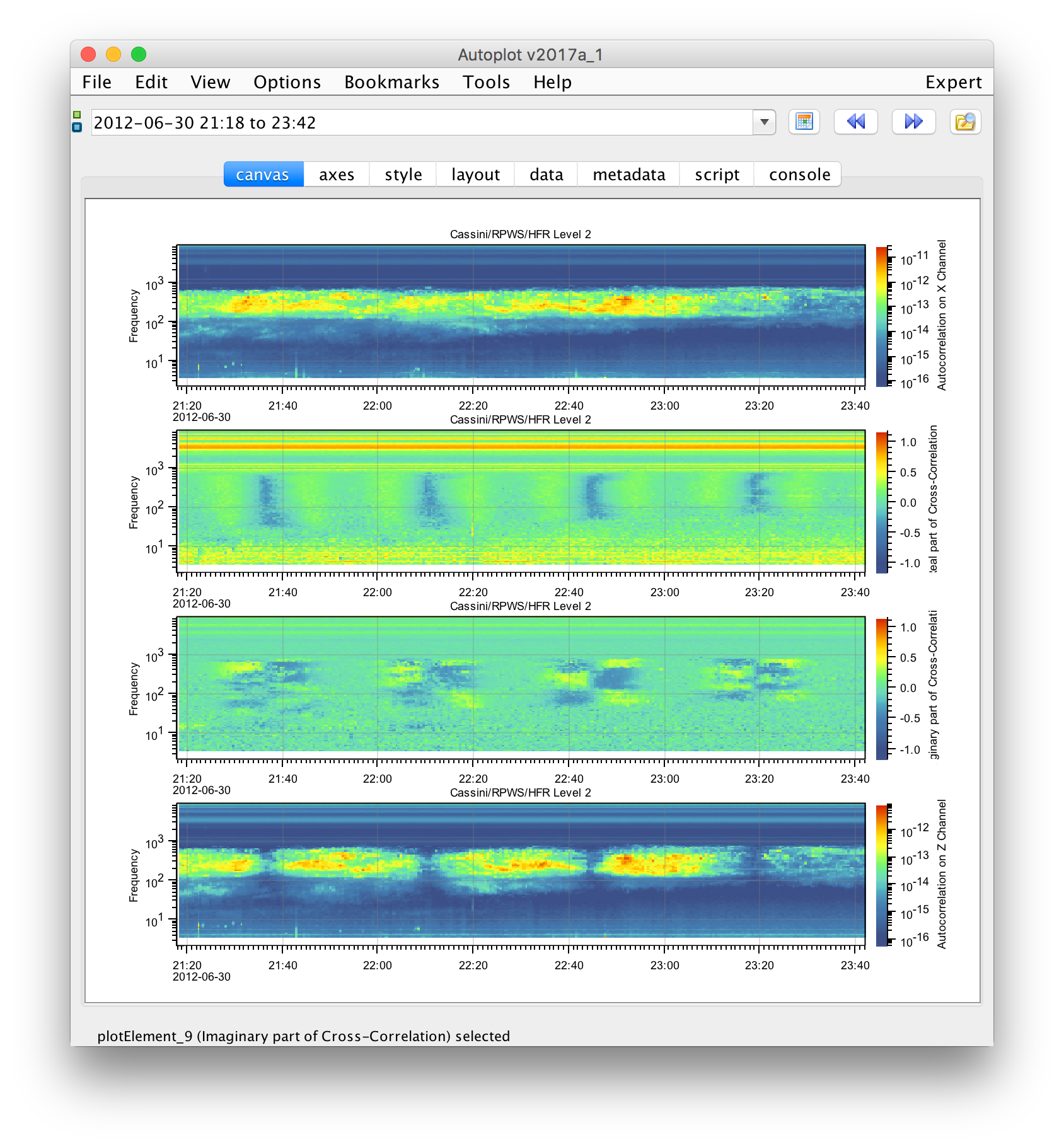Click the green macOS maximize window button
This screenshot has width=1064, height=1147.
(x=139, y=55)
